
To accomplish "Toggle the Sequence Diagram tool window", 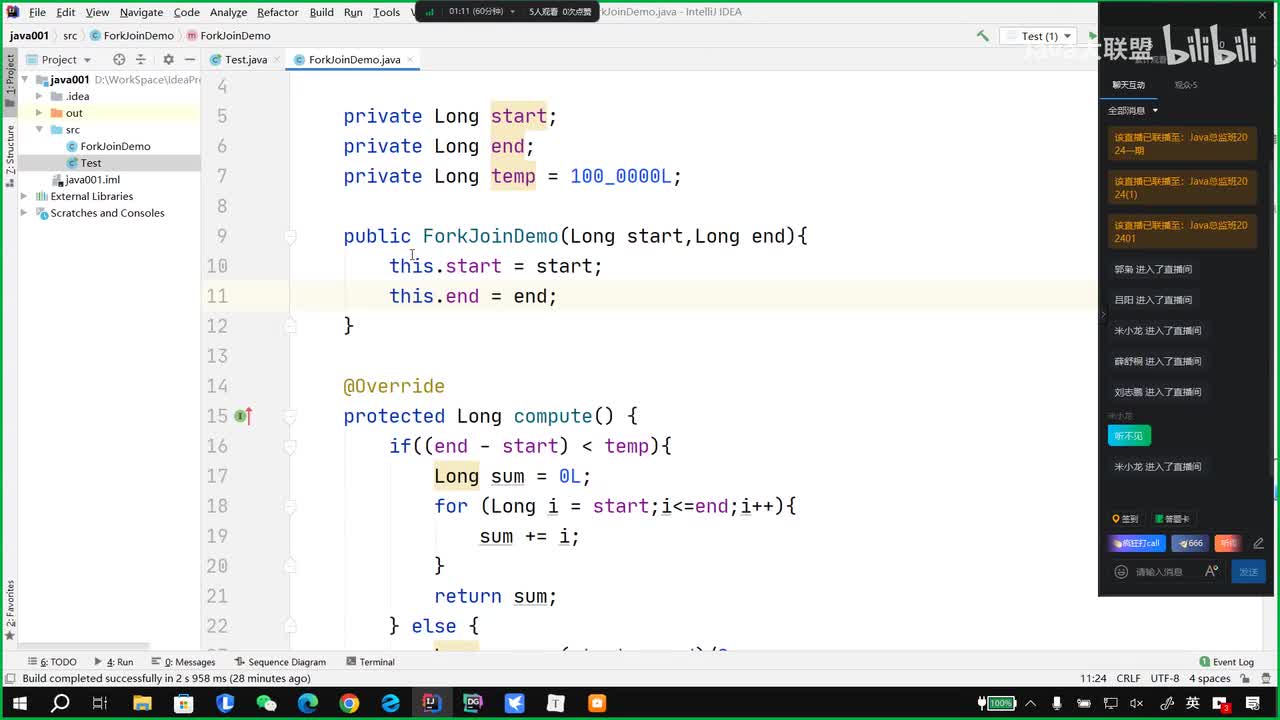I will click(280, 662).
